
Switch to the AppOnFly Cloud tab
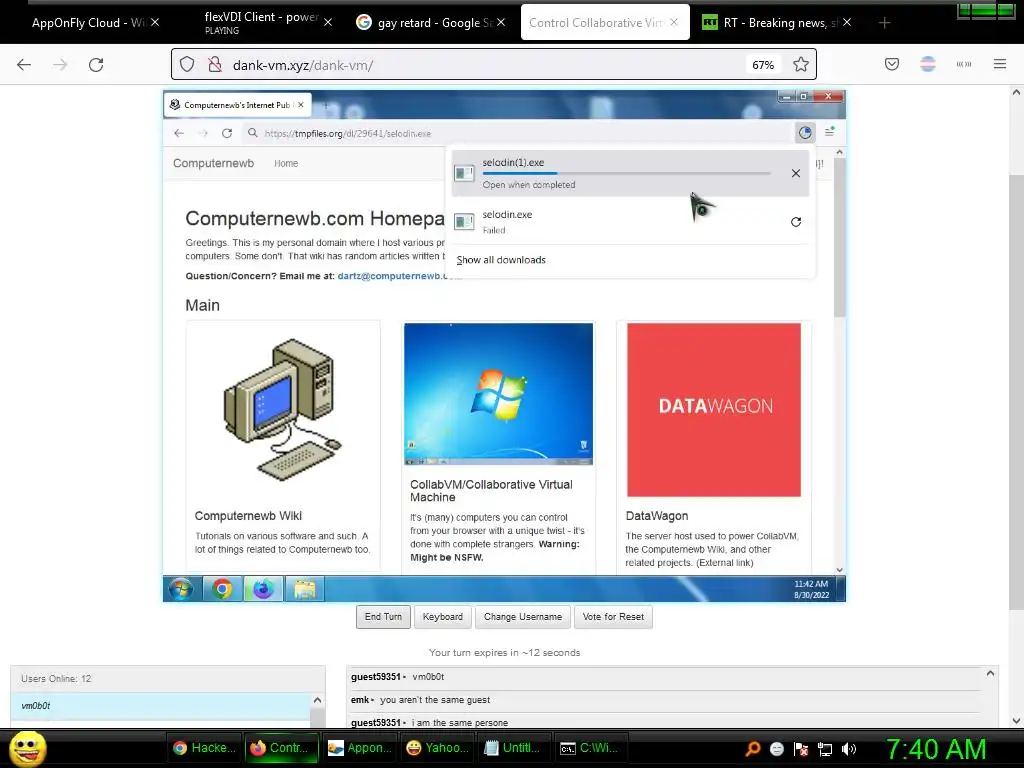[89, 23]
